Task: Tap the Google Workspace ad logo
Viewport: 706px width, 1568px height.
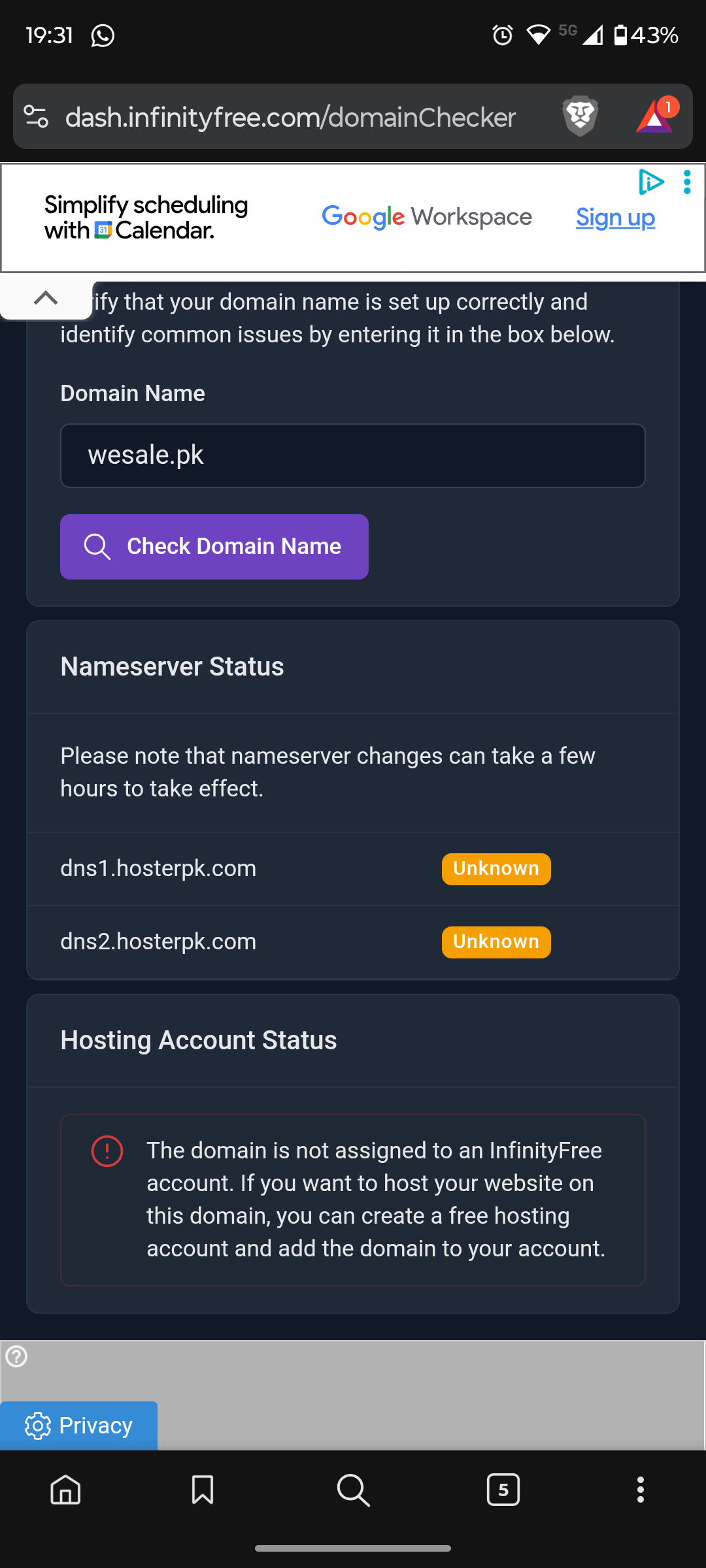Action: (x=427, y=218)
